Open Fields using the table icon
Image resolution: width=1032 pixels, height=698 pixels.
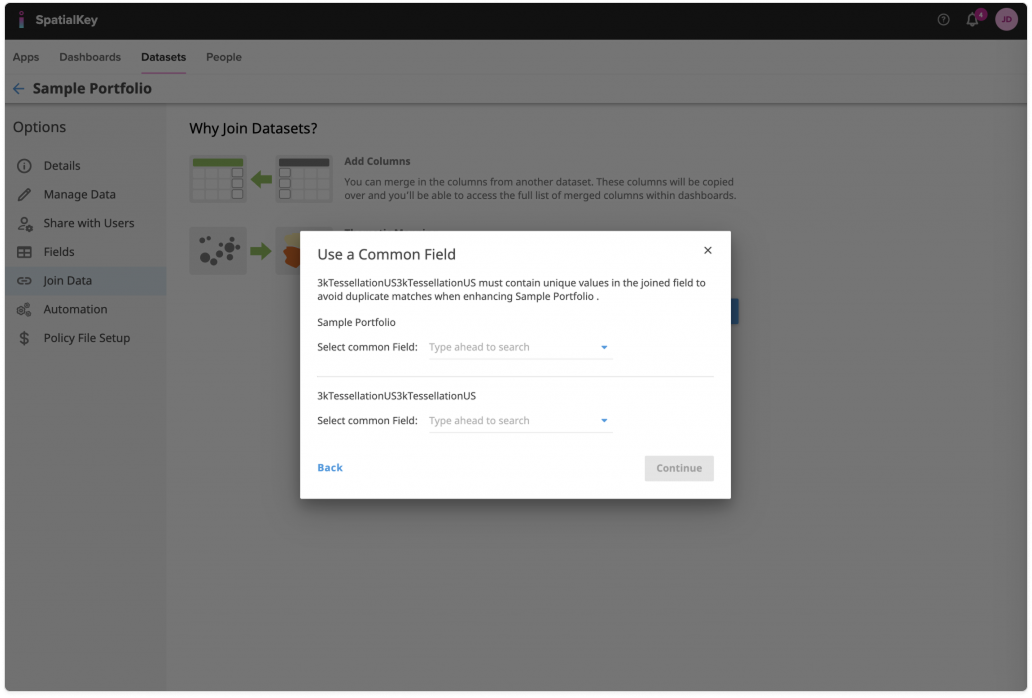[x=22, y=251]
